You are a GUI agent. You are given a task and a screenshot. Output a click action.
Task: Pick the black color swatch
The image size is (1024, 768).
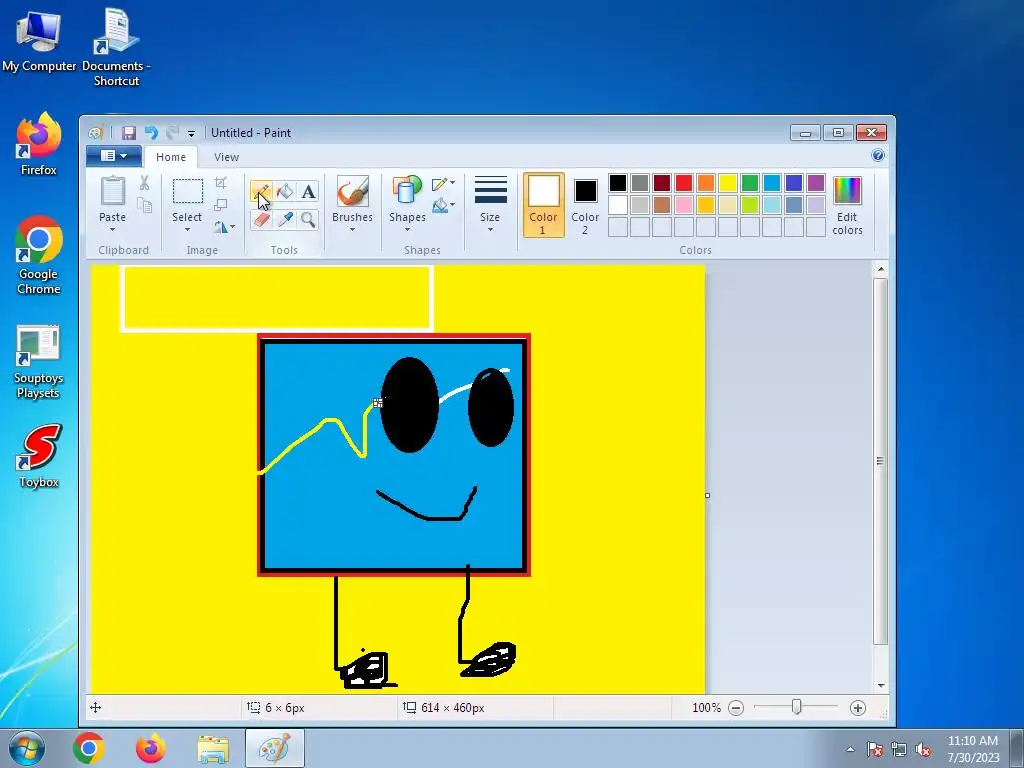point(618,183)
